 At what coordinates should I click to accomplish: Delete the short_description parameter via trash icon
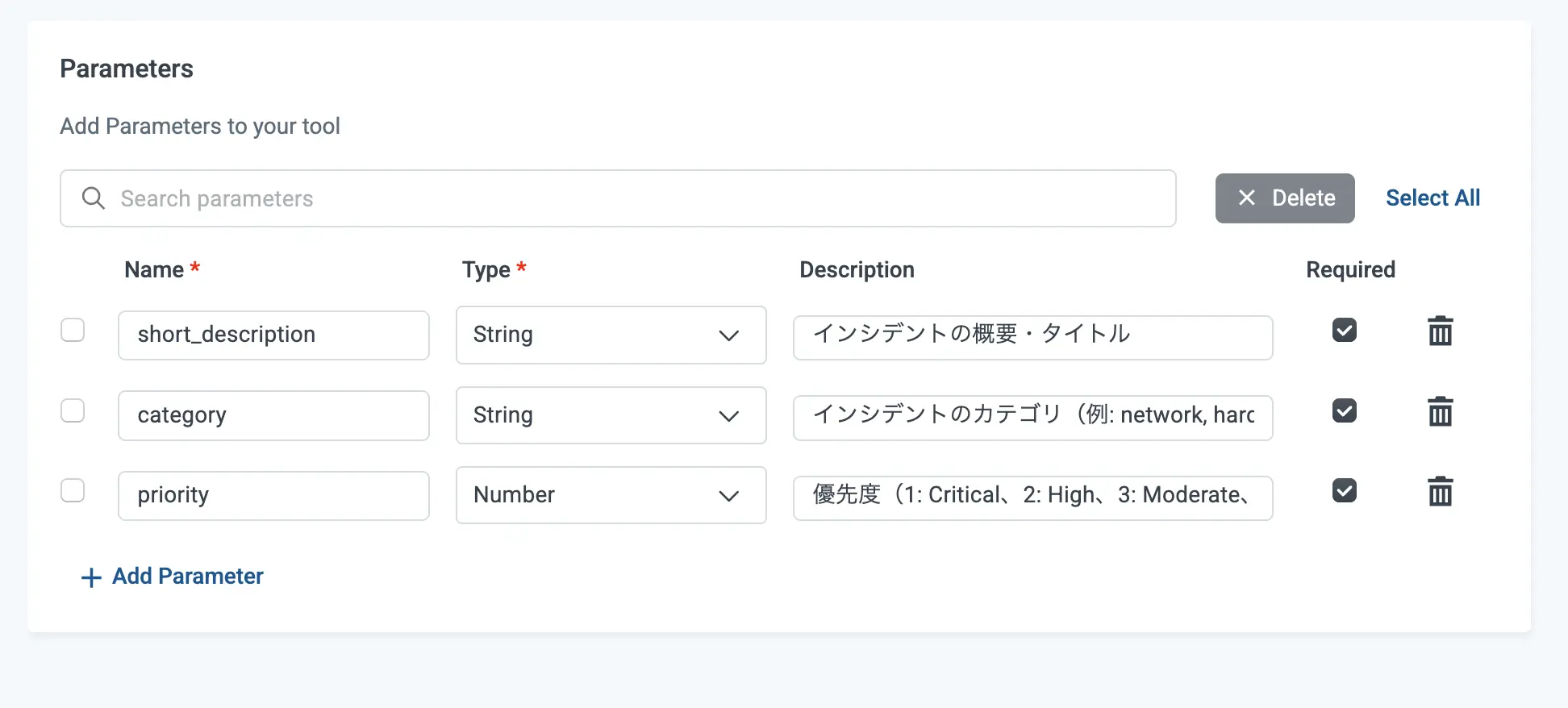coord(1440,331)
